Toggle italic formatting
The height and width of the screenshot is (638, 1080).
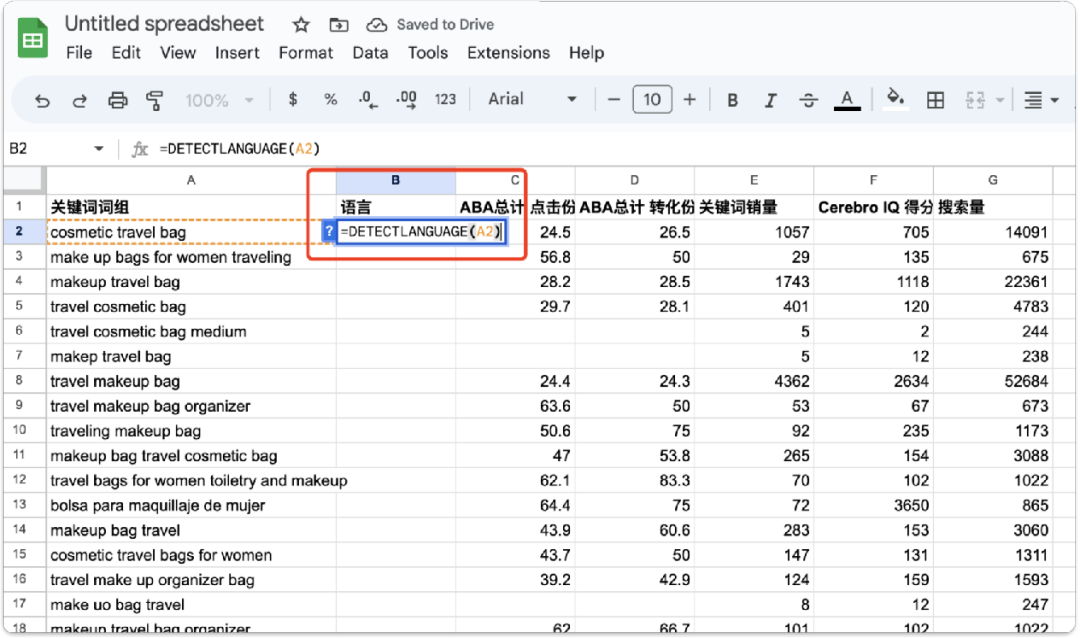coord(771,100)
